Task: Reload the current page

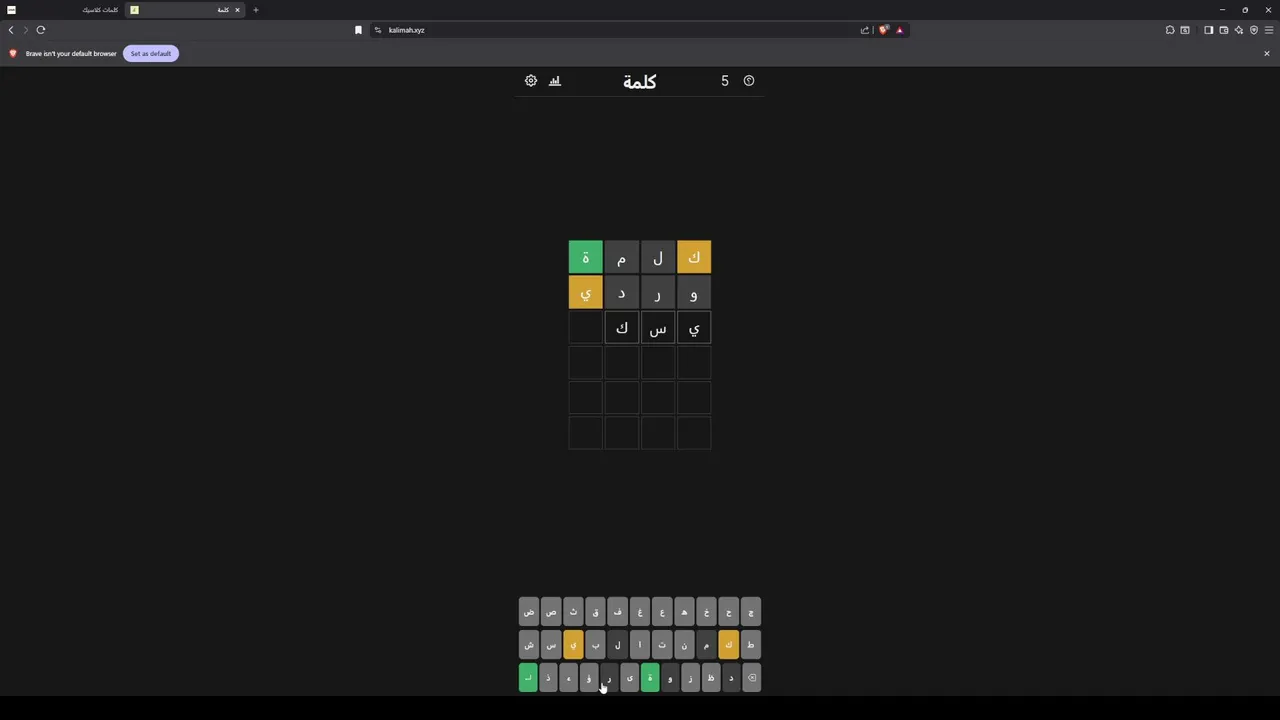Action: [x=41, y=30]
